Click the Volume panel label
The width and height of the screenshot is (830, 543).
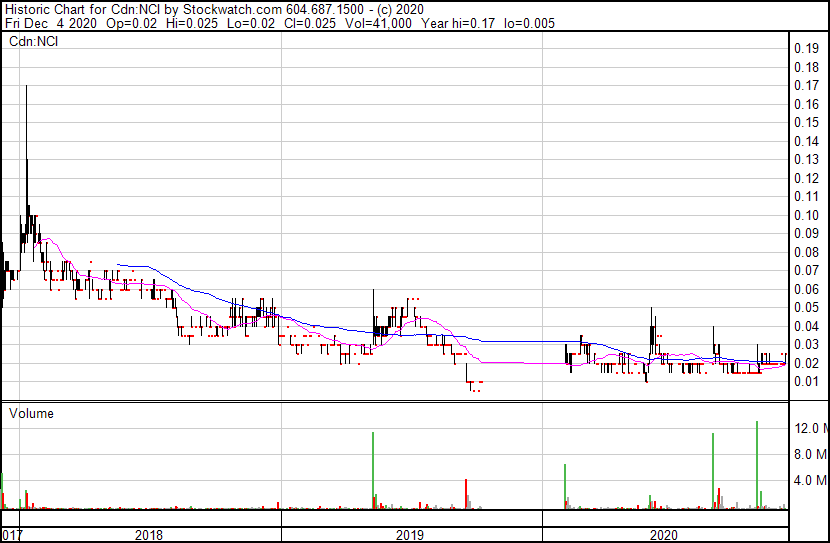click(32, 413)
